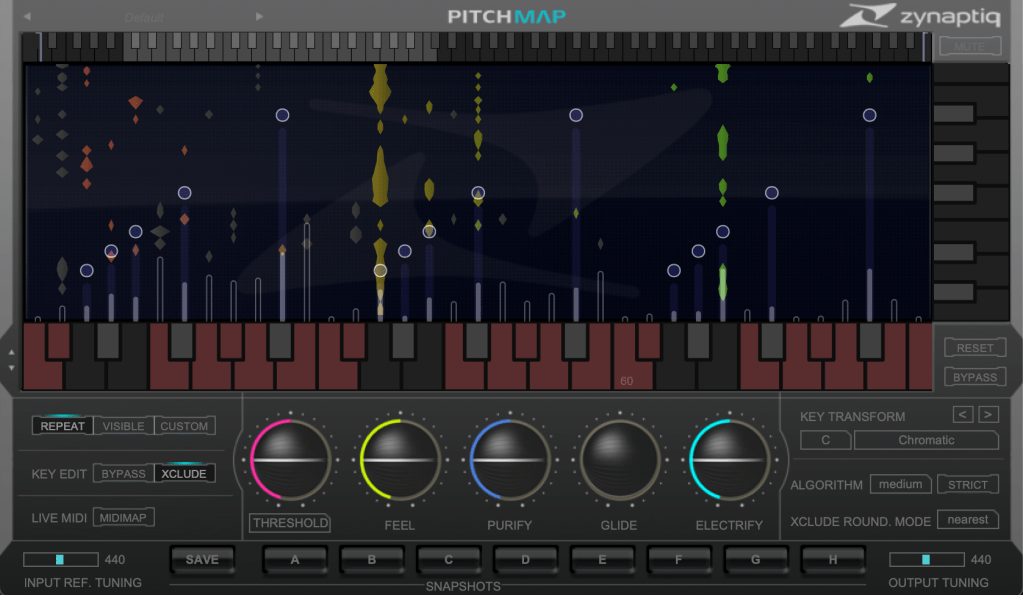Open the Chromatic scale dropdown
This screenshot has width=1023, height=595.
click(x=926, y=440)
